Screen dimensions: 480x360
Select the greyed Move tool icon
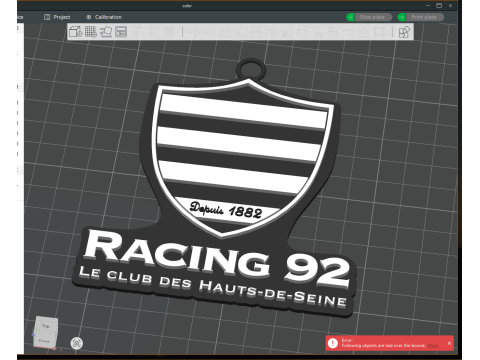[x=194, y=32]
